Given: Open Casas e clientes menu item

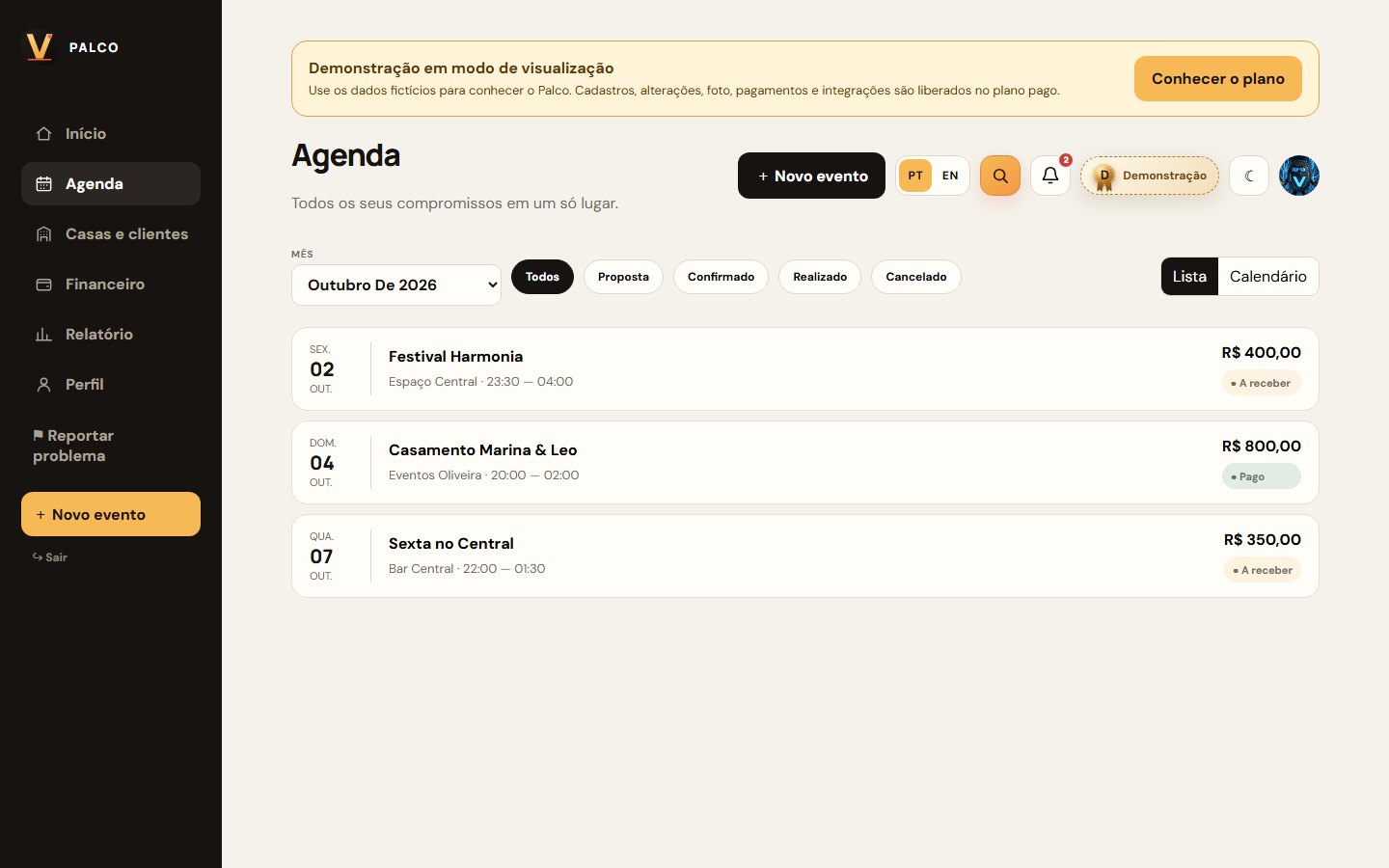Looking at the screenshot, I should pyautogui.click(x=111, y=234).
